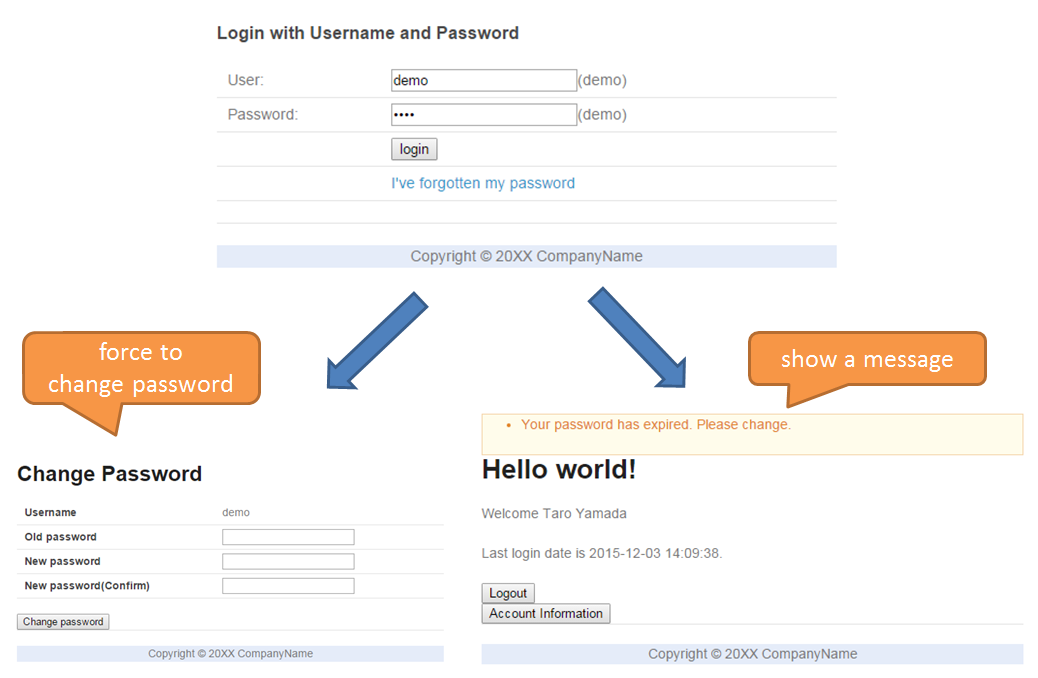Image resolution: width=1038 pixels, height=678 pixels.
Task: Focus the New password(Confirm) field
Action: pos(288,585)
